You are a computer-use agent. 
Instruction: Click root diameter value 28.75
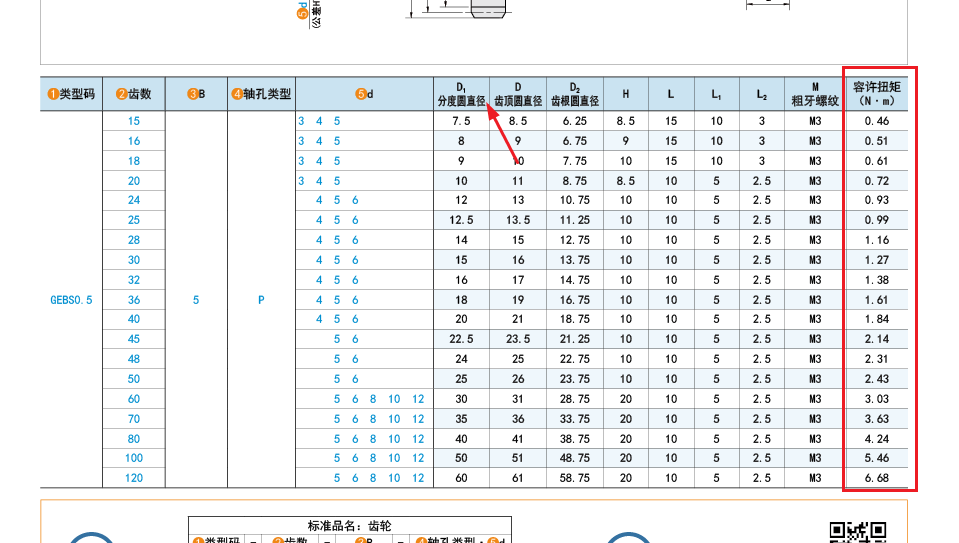[575, 399]
